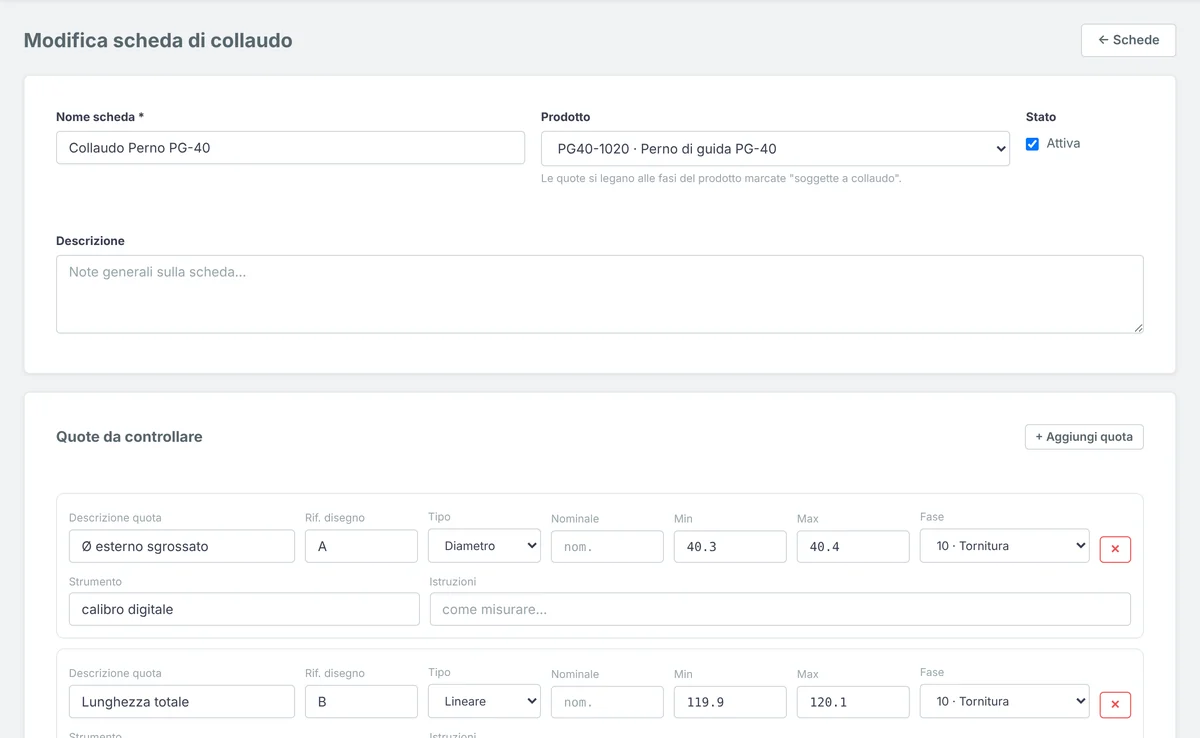Viewport: 1200px width, 738px height.
Task: Click the Istruzioni field of first quota
Action: (x=780, y=609)
